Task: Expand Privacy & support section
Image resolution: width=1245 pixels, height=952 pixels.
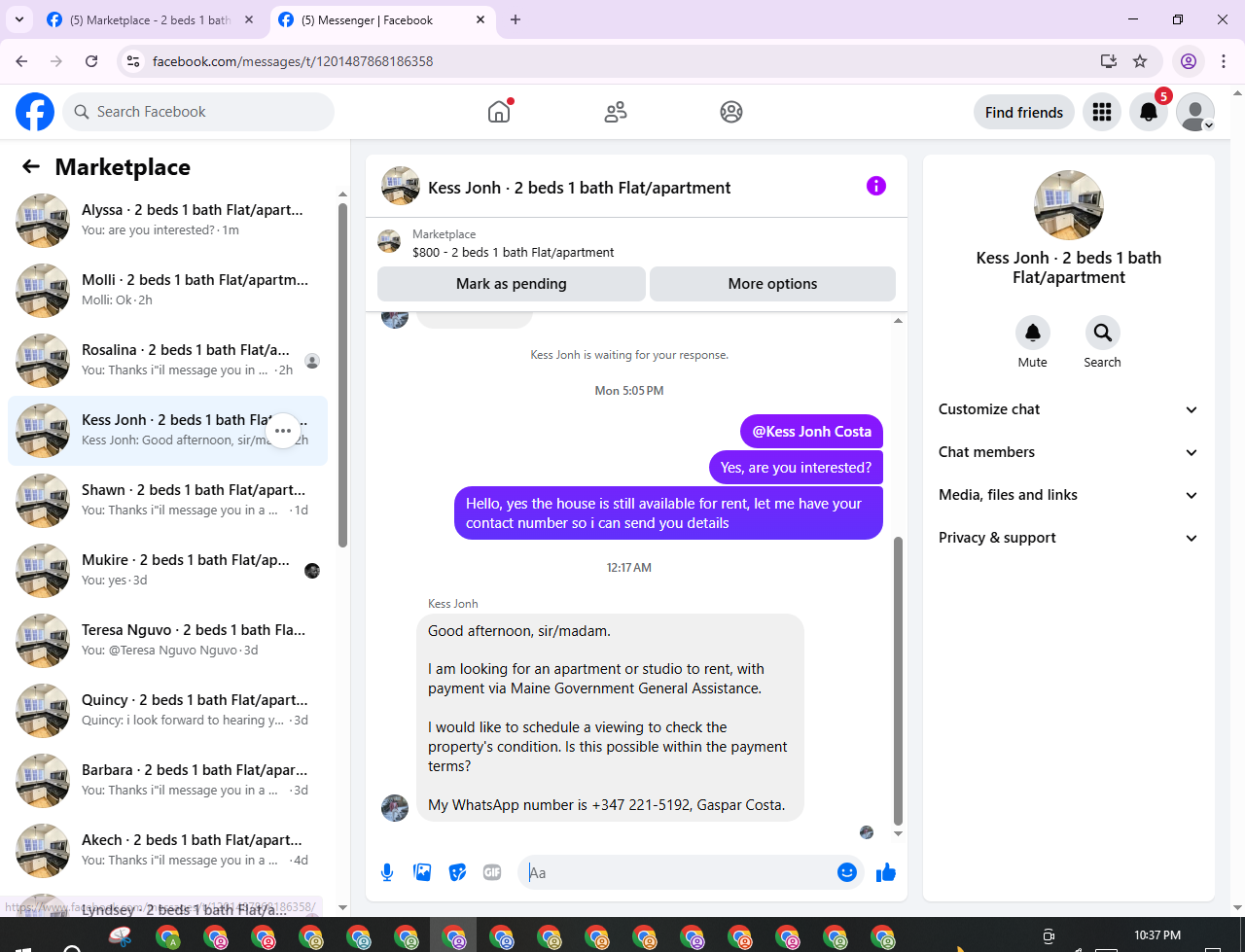Action: coord(1068,538)
